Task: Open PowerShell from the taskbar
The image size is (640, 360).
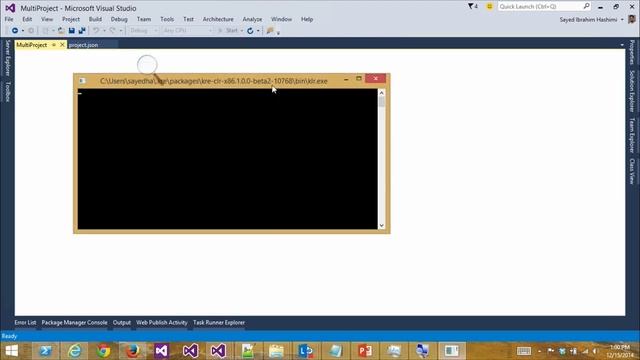Action: [45, 351]
